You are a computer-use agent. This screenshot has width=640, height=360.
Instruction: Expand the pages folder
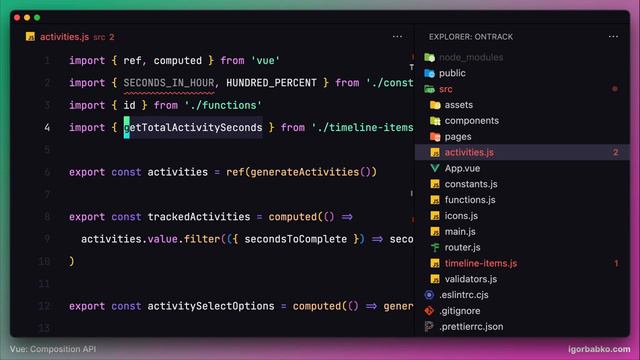[x=458, y=137]
